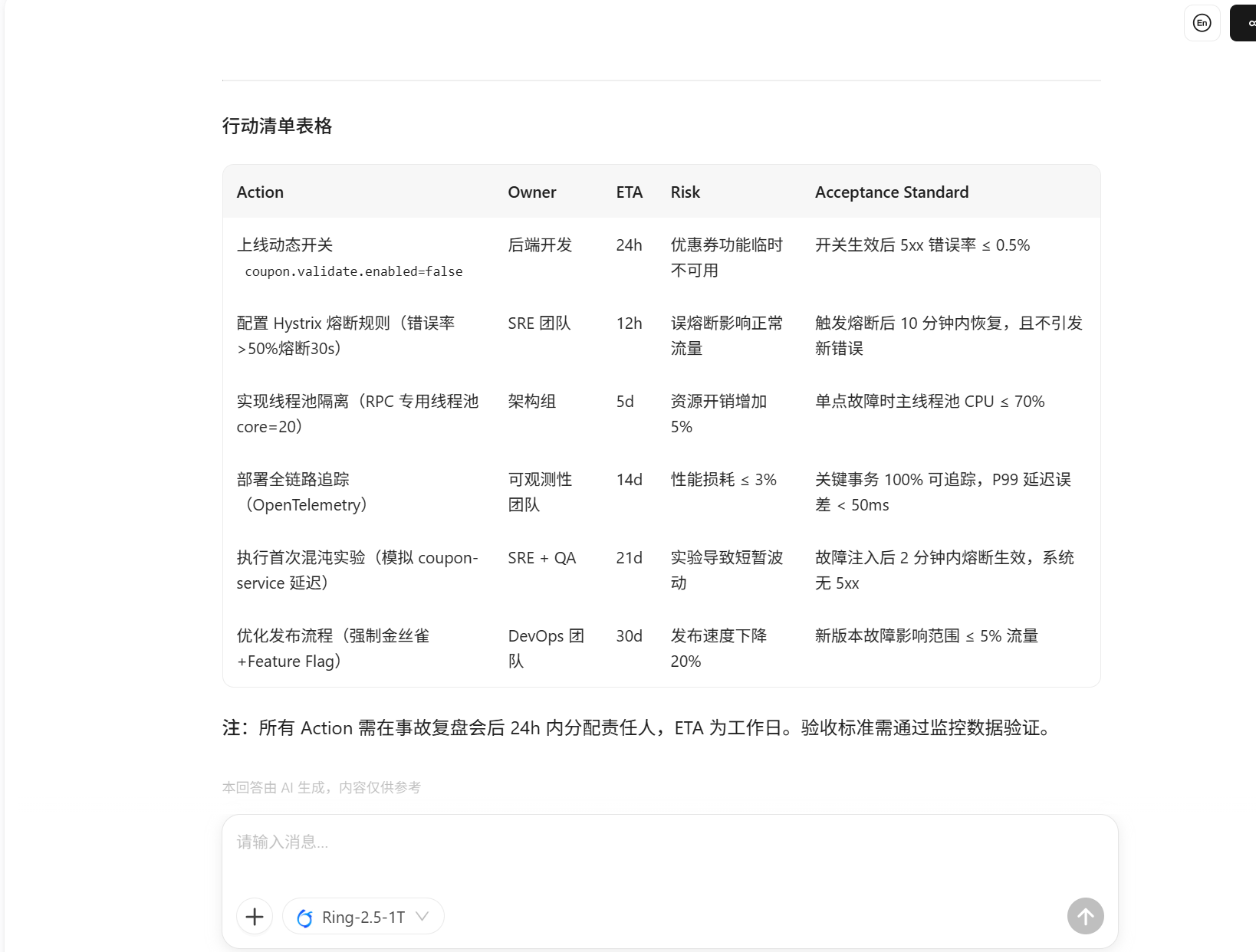The image size is (1256, 952).
Task: Click the 5d ETA cell
Action: click(625, 402)
